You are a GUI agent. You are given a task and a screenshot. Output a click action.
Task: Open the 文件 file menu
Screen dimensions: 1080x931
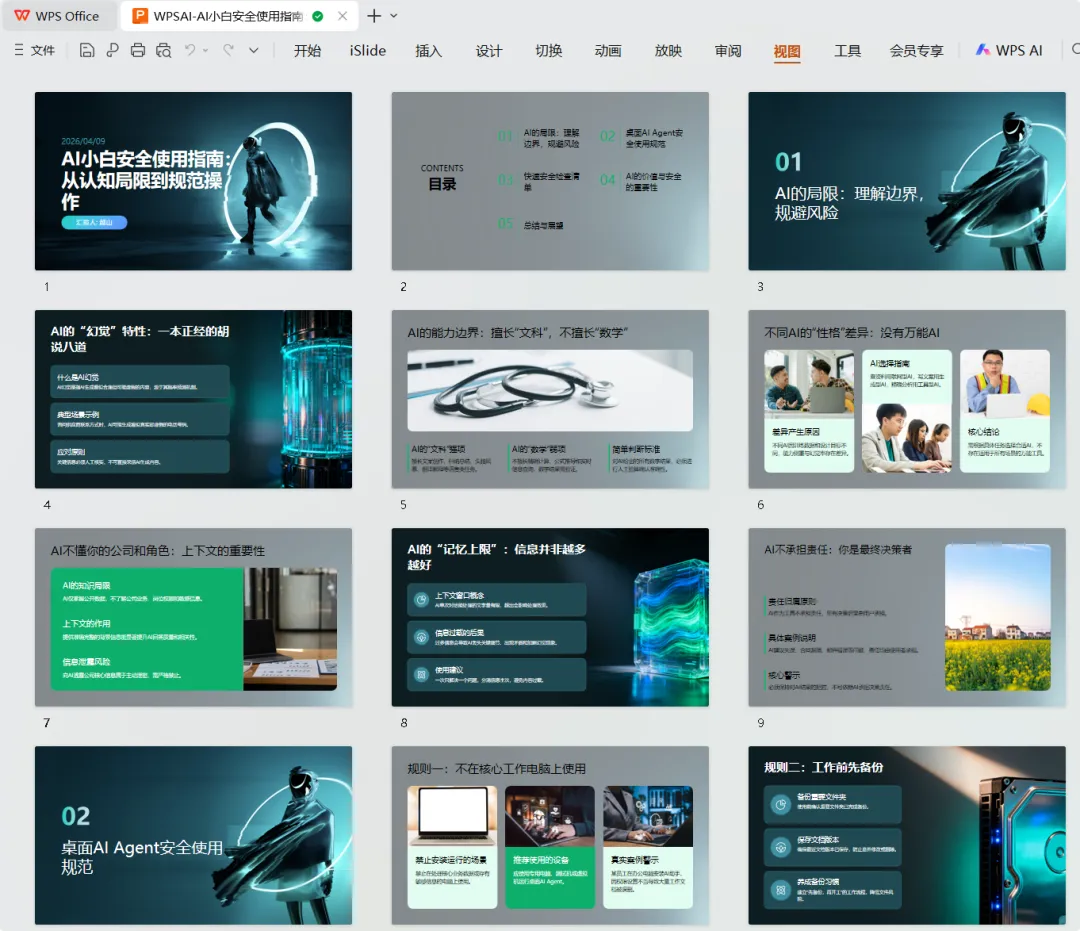[34, 50]
